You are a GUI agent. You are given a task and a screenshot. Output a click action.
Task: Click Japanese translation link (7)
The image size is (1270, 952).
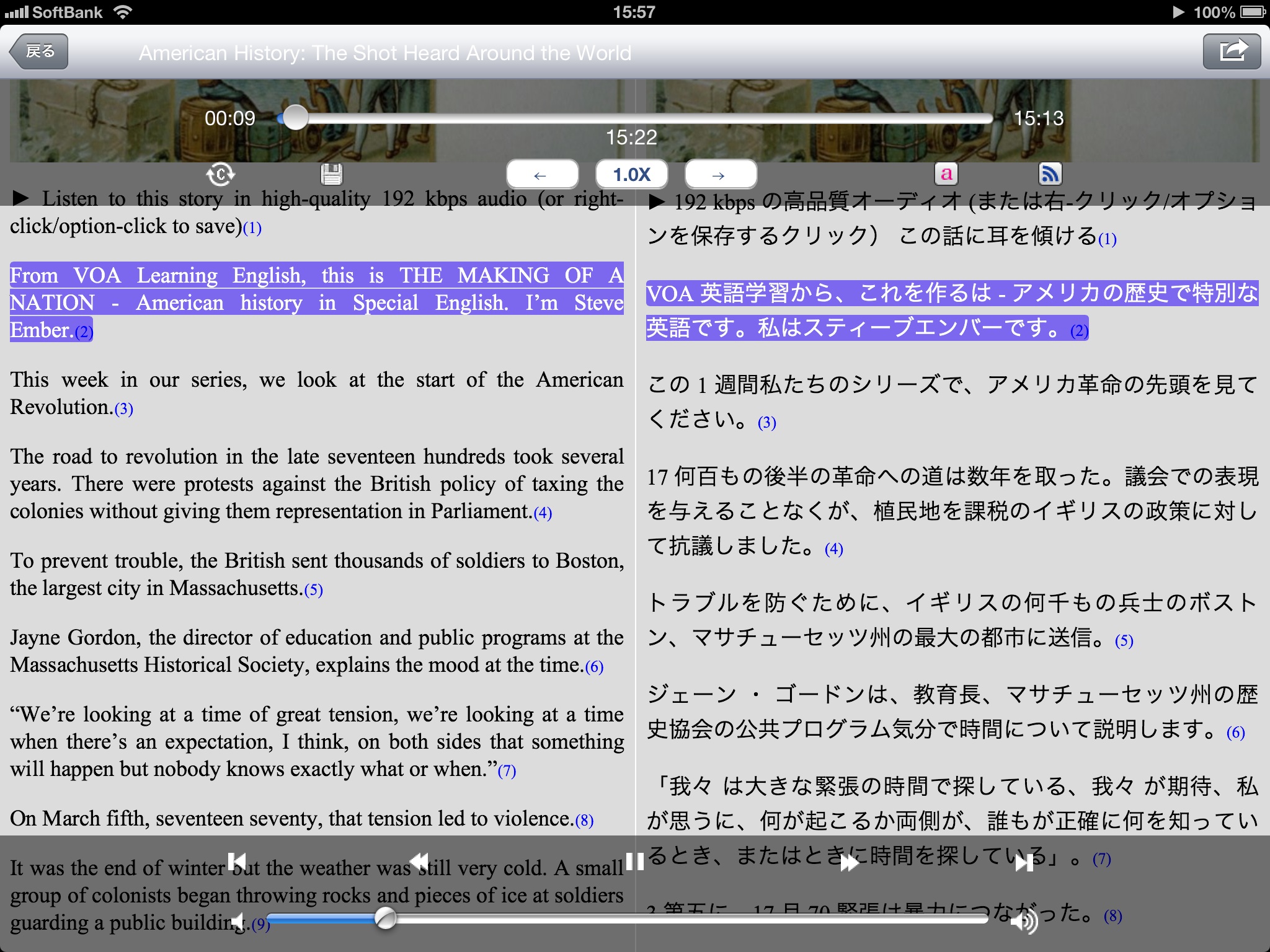point(1102,859)
